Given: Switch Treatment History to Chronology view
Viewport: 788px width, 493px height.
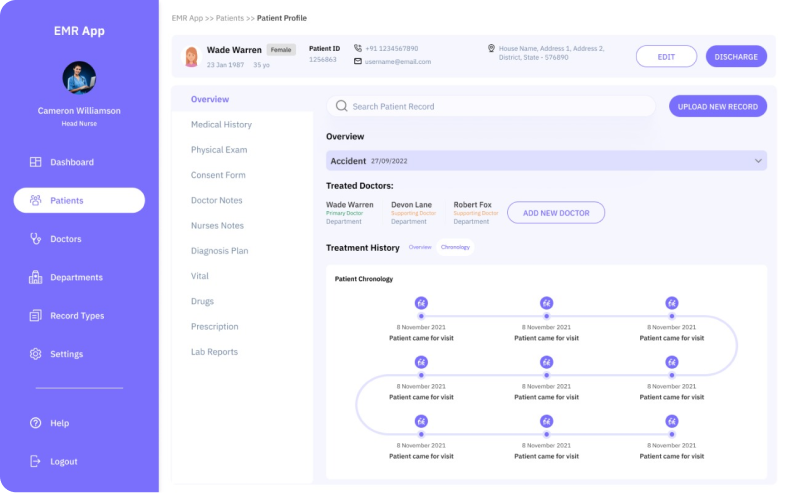Looking at the screenshot, I should 455,247.
